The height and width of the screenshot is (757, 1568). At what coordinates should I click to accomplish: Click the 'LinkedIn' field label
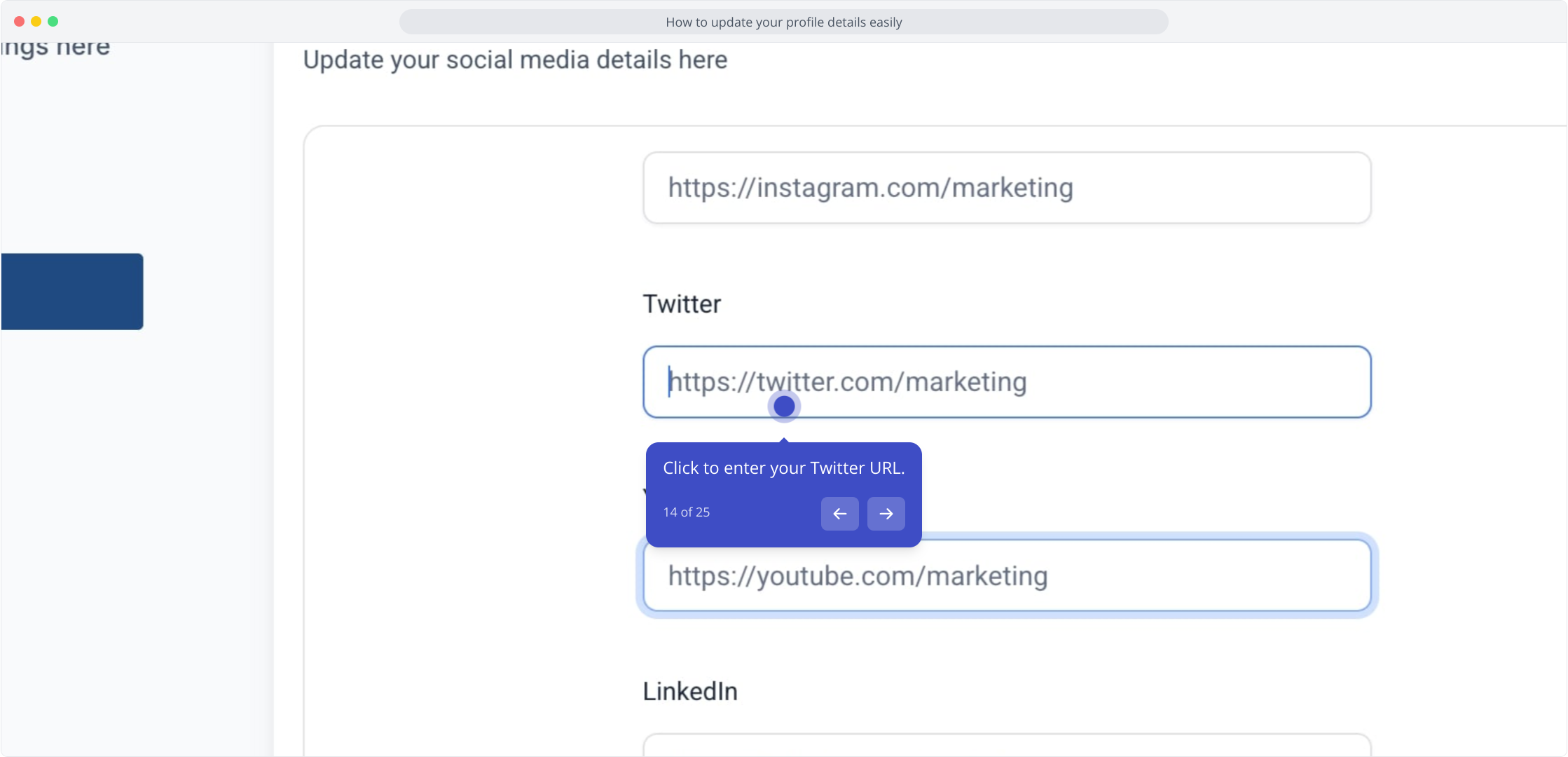point(690,692)
